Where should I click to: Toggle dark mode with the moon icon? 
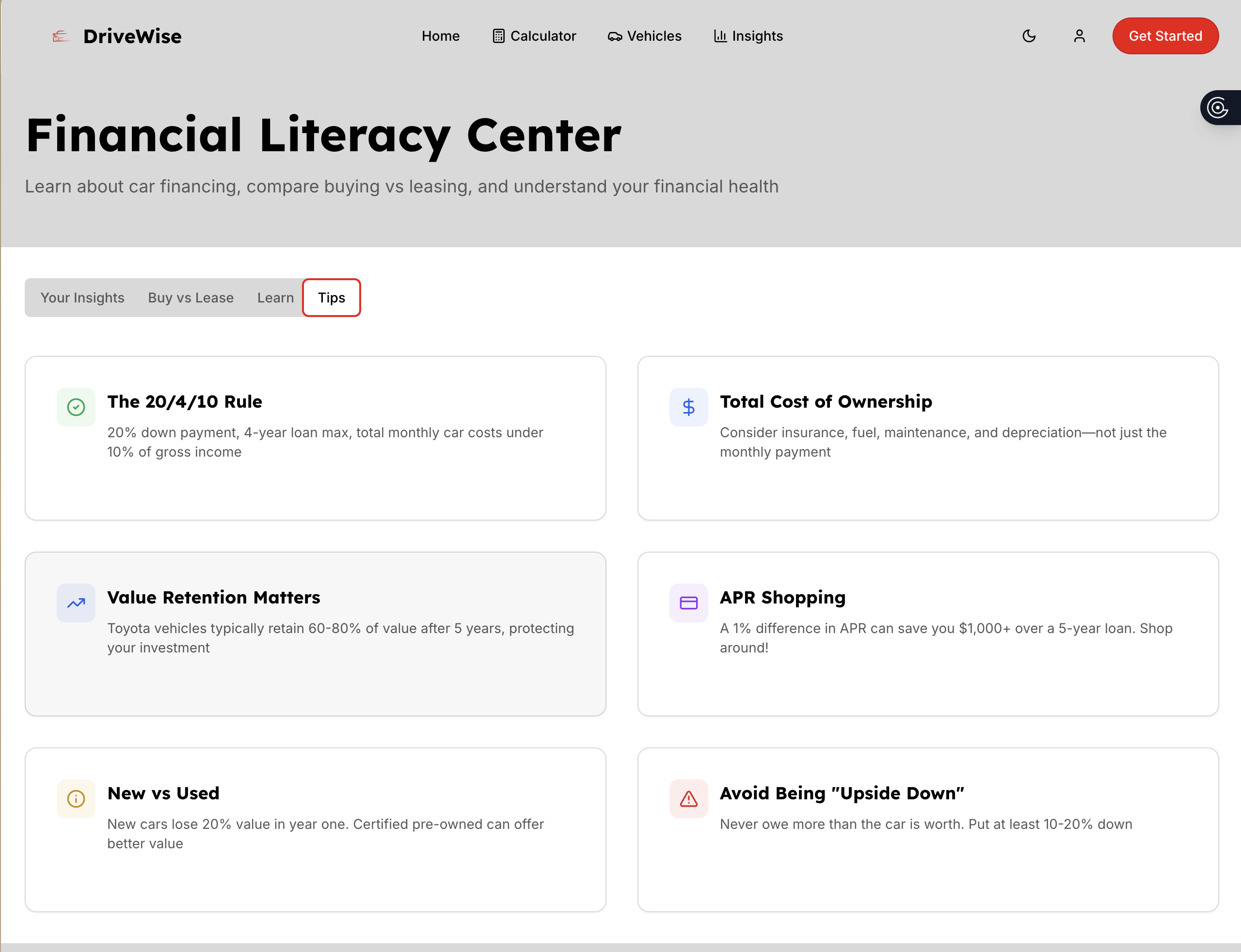coord(1029,36)
